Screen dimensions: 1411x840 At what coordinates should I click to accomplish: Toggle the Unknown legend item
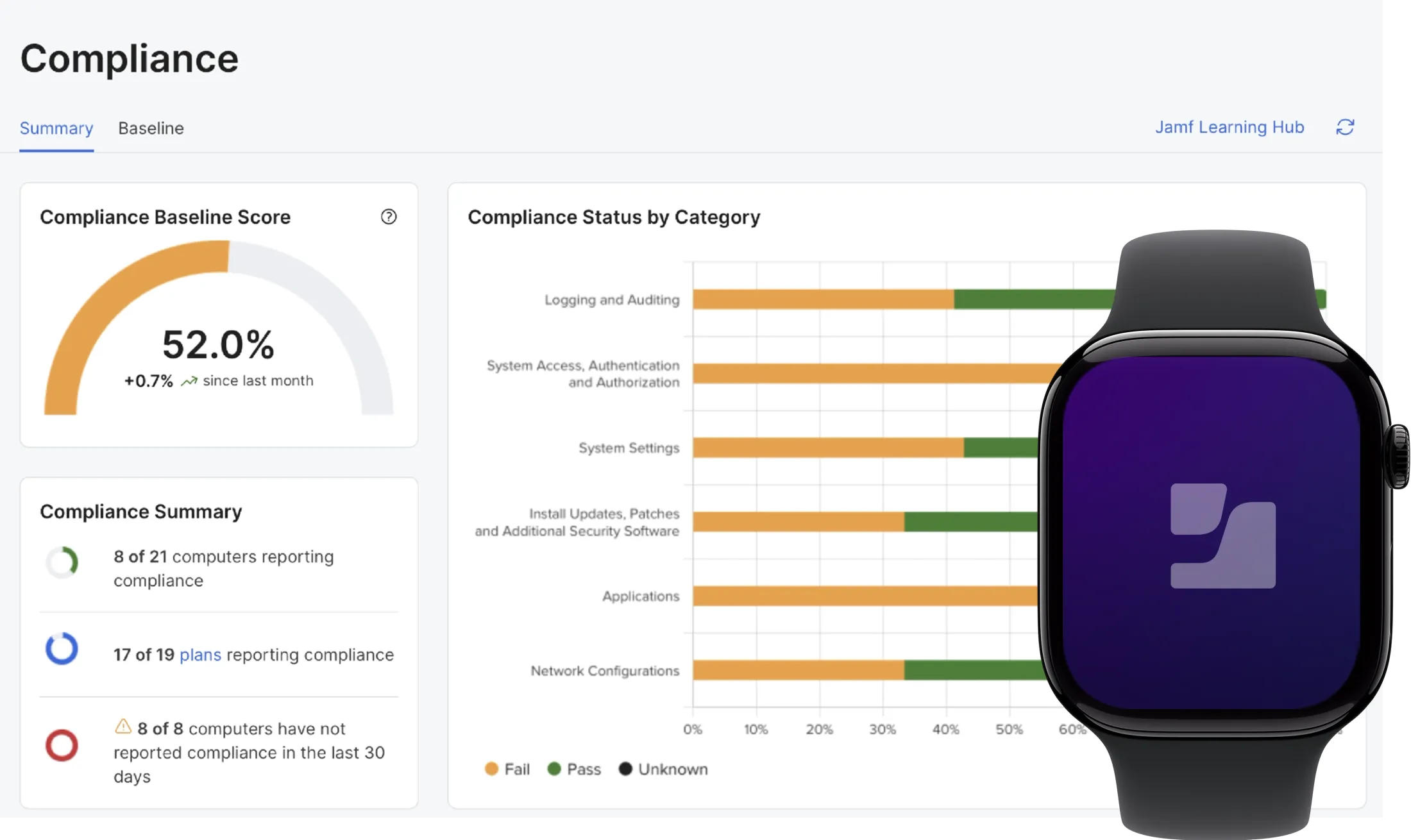(x=663, y=769)
